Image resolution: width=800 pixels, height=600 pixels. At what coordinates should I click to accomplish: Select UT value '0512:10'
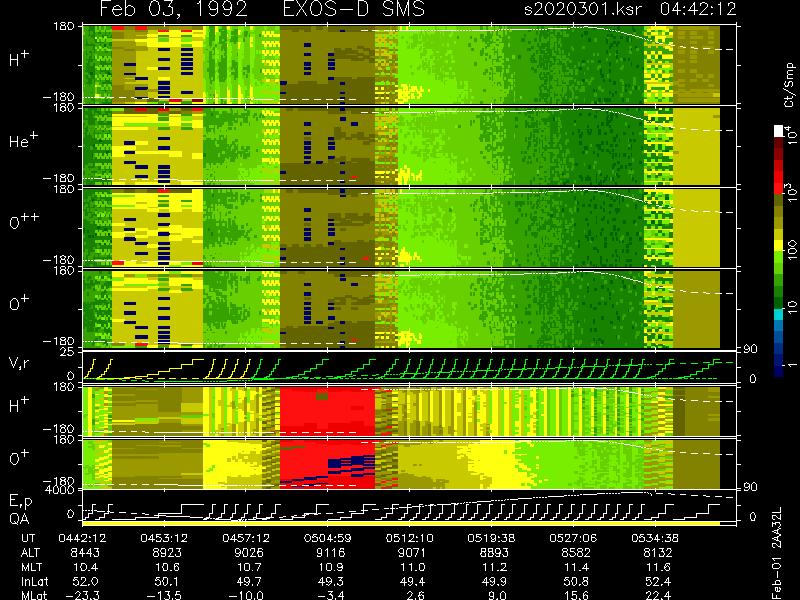pyautogui.click(x=410, y=538)
